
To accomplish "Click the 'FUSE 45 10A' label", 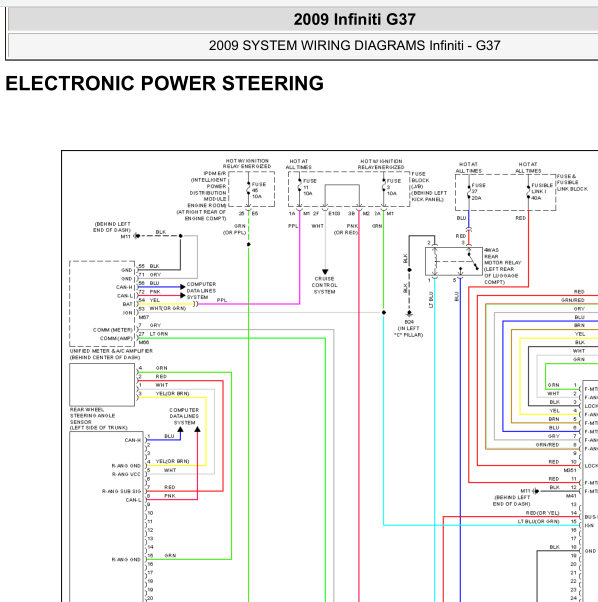I will click(x=259, y=190).
